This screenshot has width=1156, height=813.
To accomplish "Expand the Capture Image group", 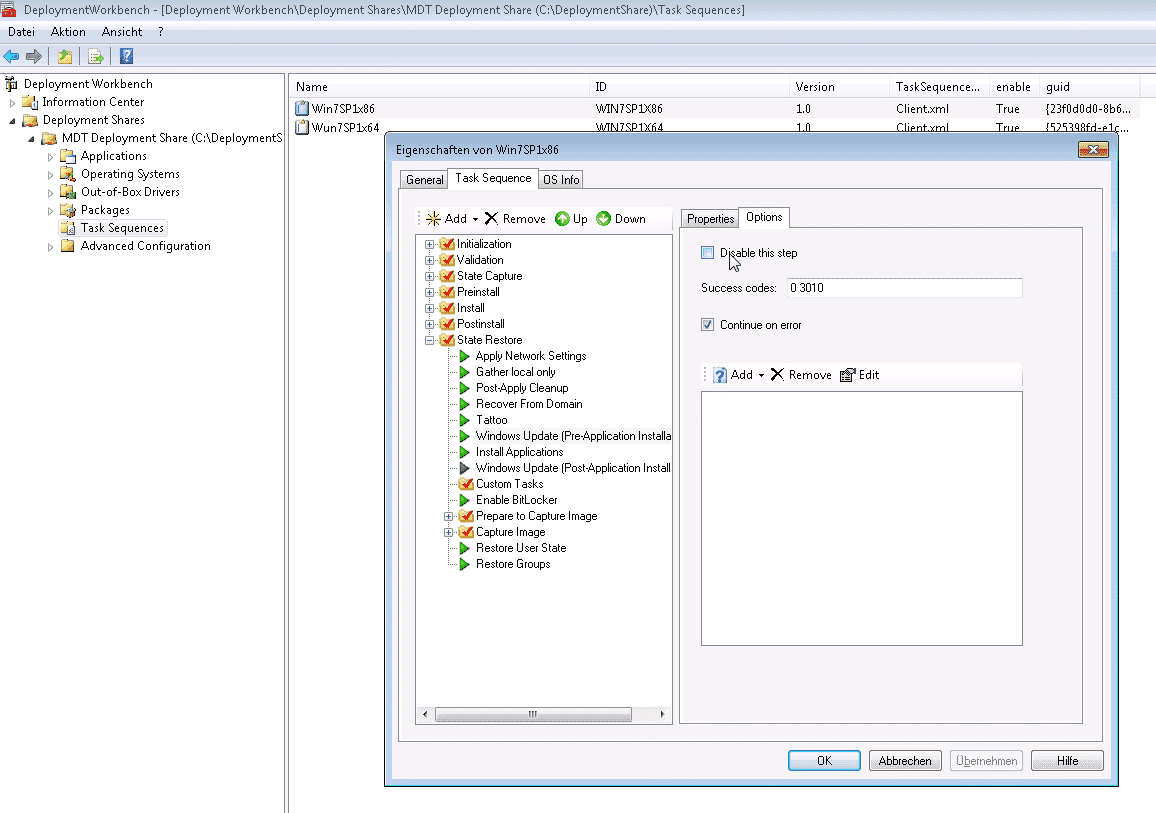I will [x=448, y=532].
